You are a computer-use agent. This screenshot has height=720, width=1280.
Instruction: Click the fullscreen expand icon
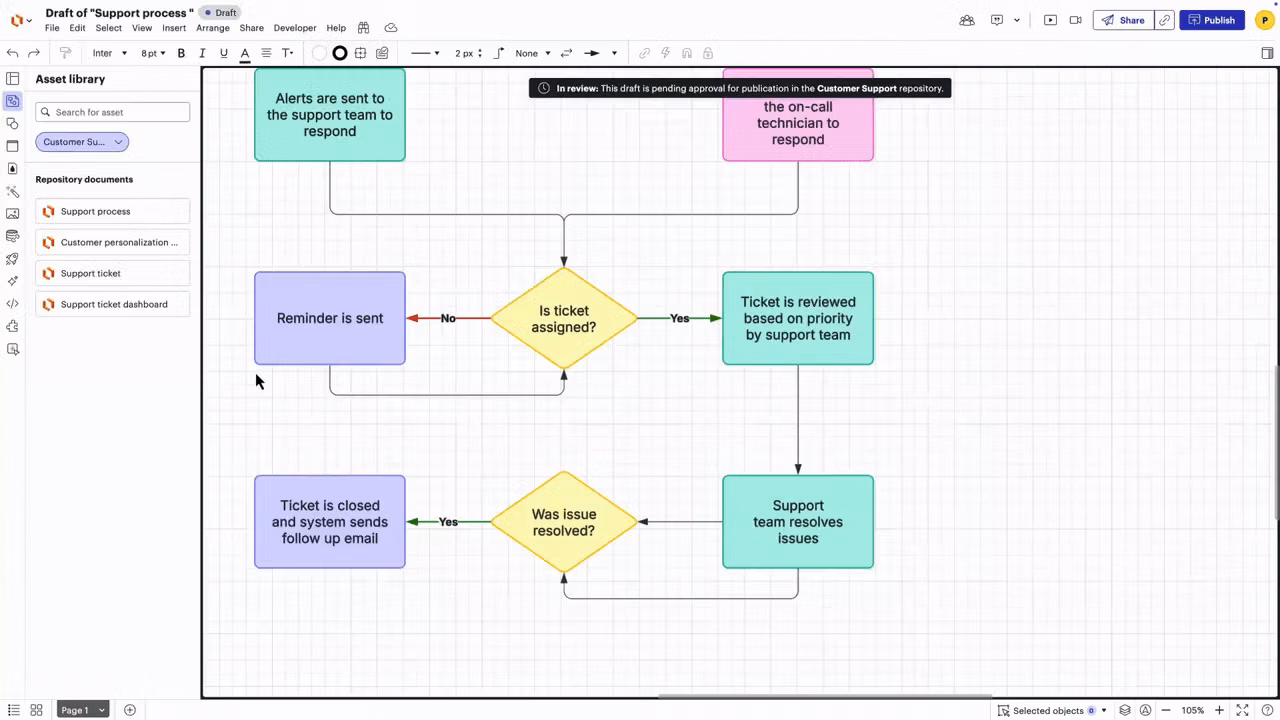(x=1243, y=710)
